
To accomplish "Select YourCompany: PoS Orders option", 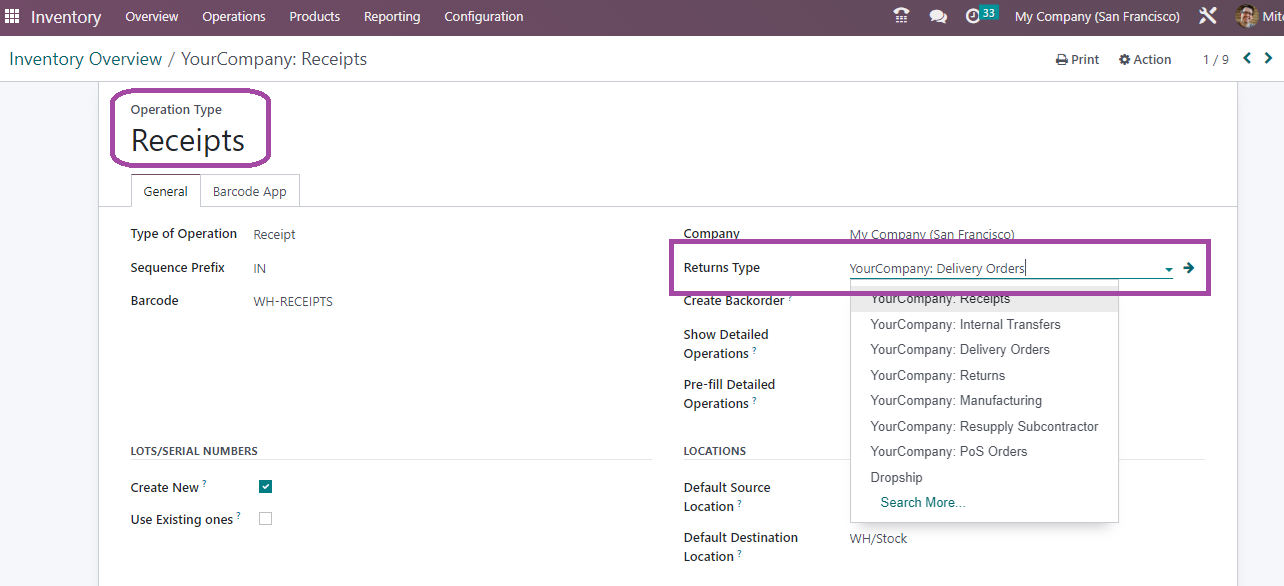I will [x=984, y=451].
